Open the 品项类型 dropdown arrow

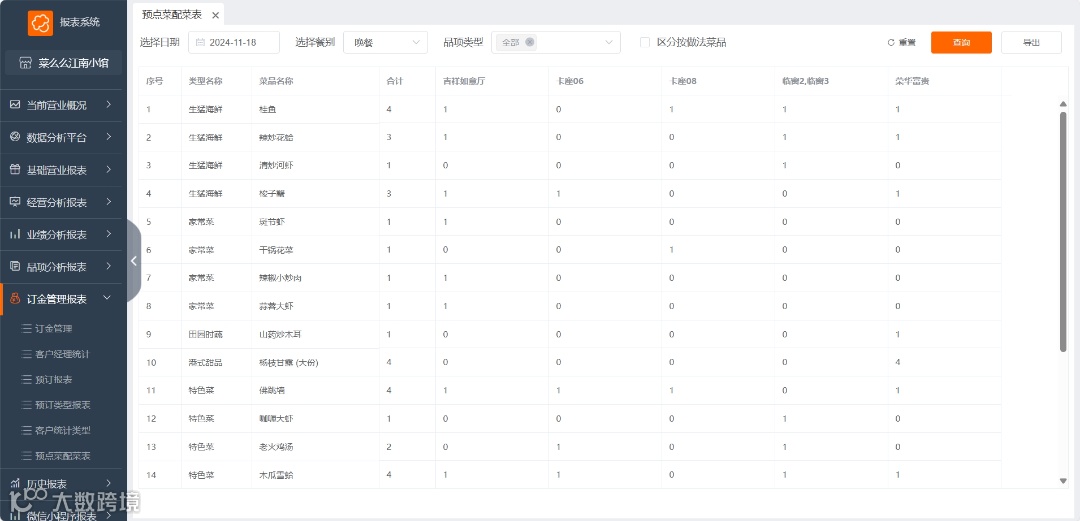(x=609, y=42)
